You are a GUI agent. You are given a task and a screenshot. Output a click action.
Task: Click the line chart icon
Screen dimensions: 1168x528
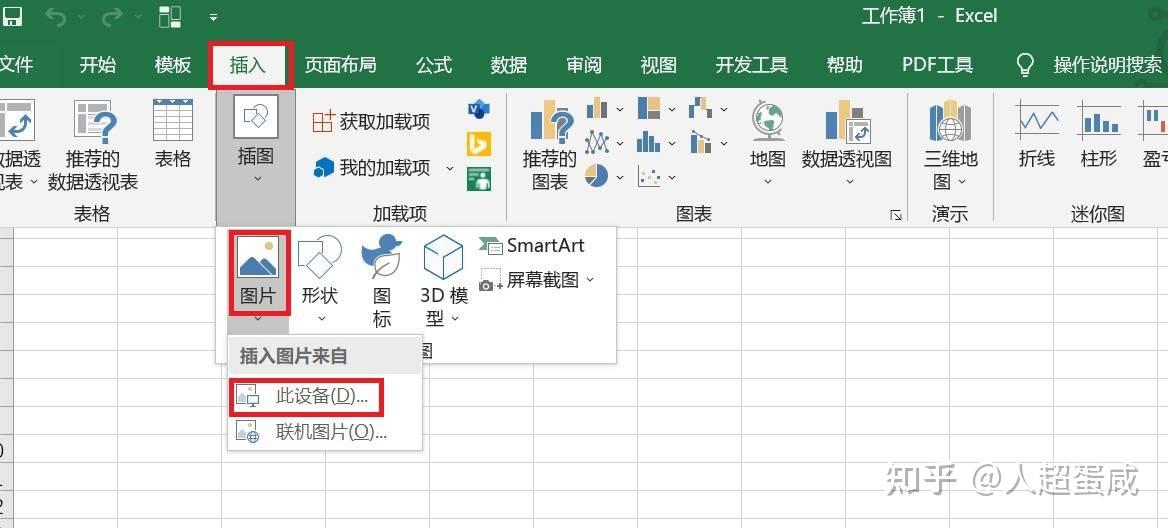[x=597, y=142]
